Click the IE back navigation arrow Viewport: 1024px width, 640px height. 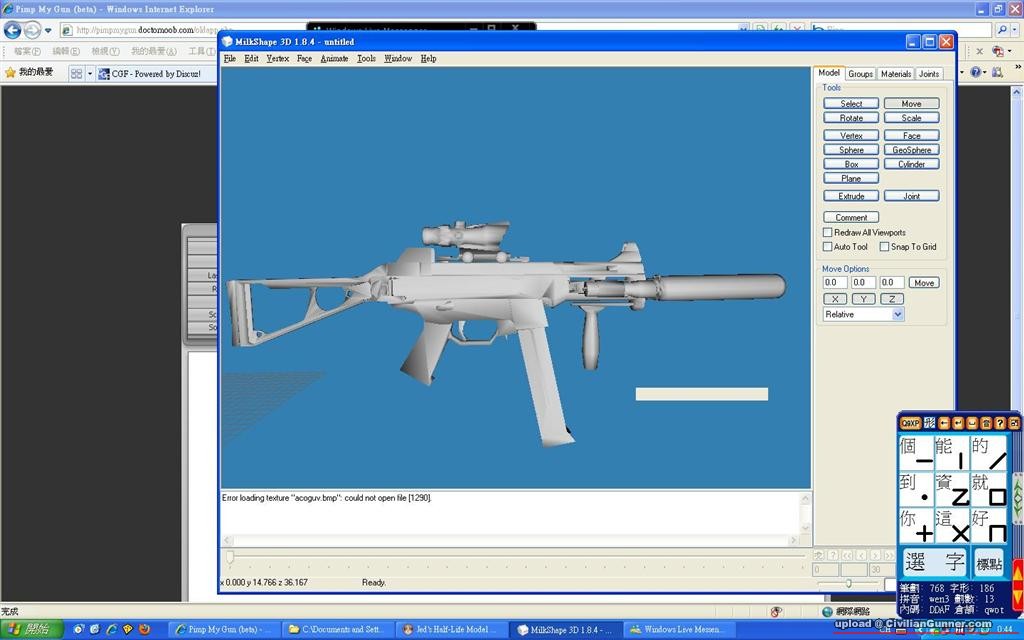tap(13, 30)
